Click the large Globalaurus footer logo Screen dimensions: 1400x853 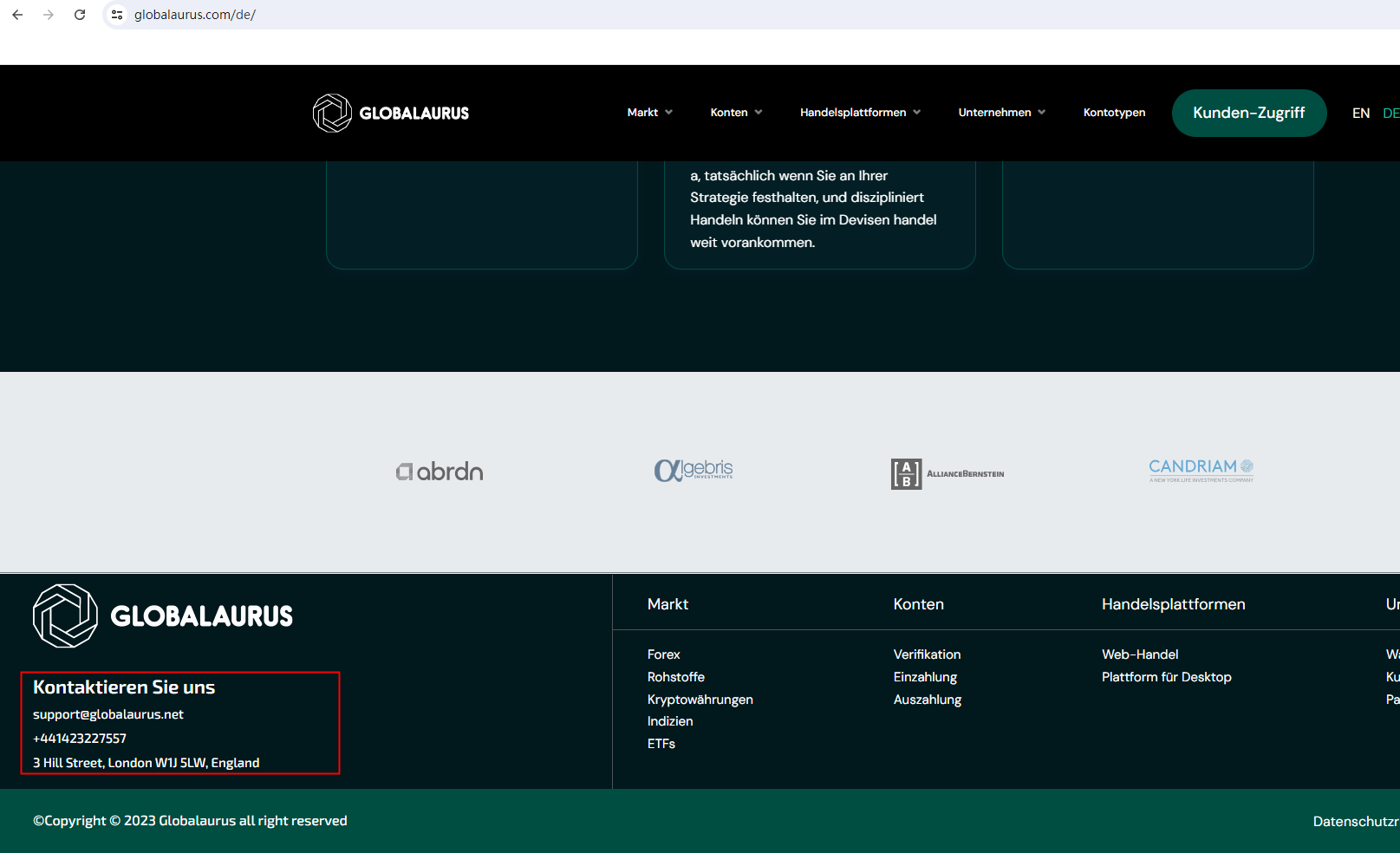[163, 615]
